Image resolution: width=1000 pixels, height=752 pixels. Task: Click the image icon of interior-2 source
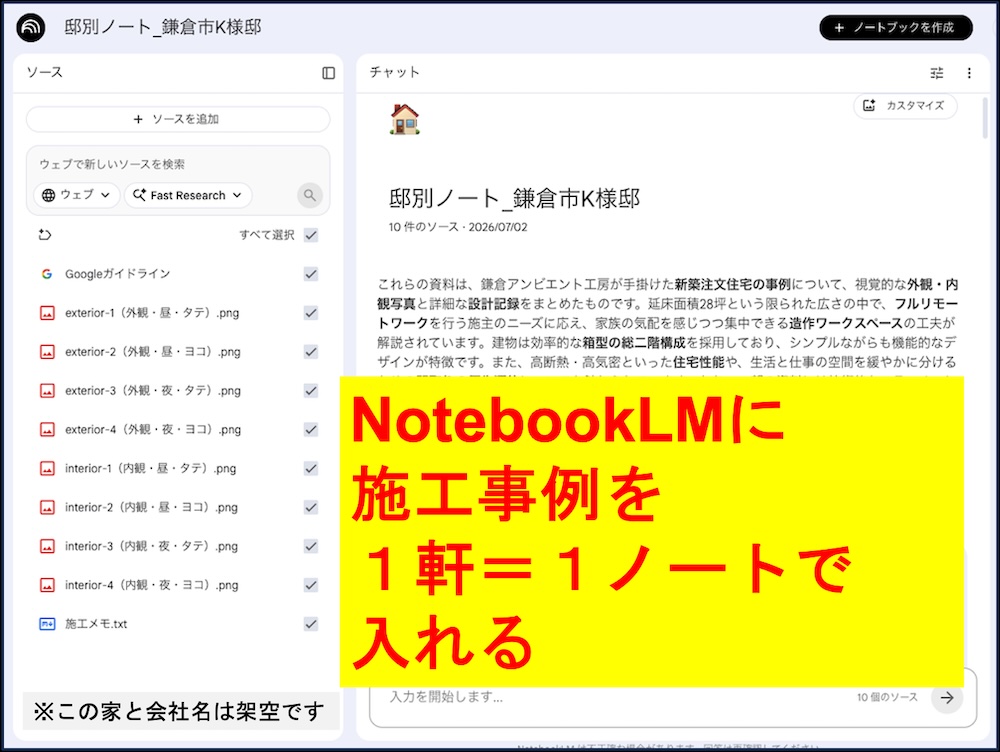(x=47, y=507)
